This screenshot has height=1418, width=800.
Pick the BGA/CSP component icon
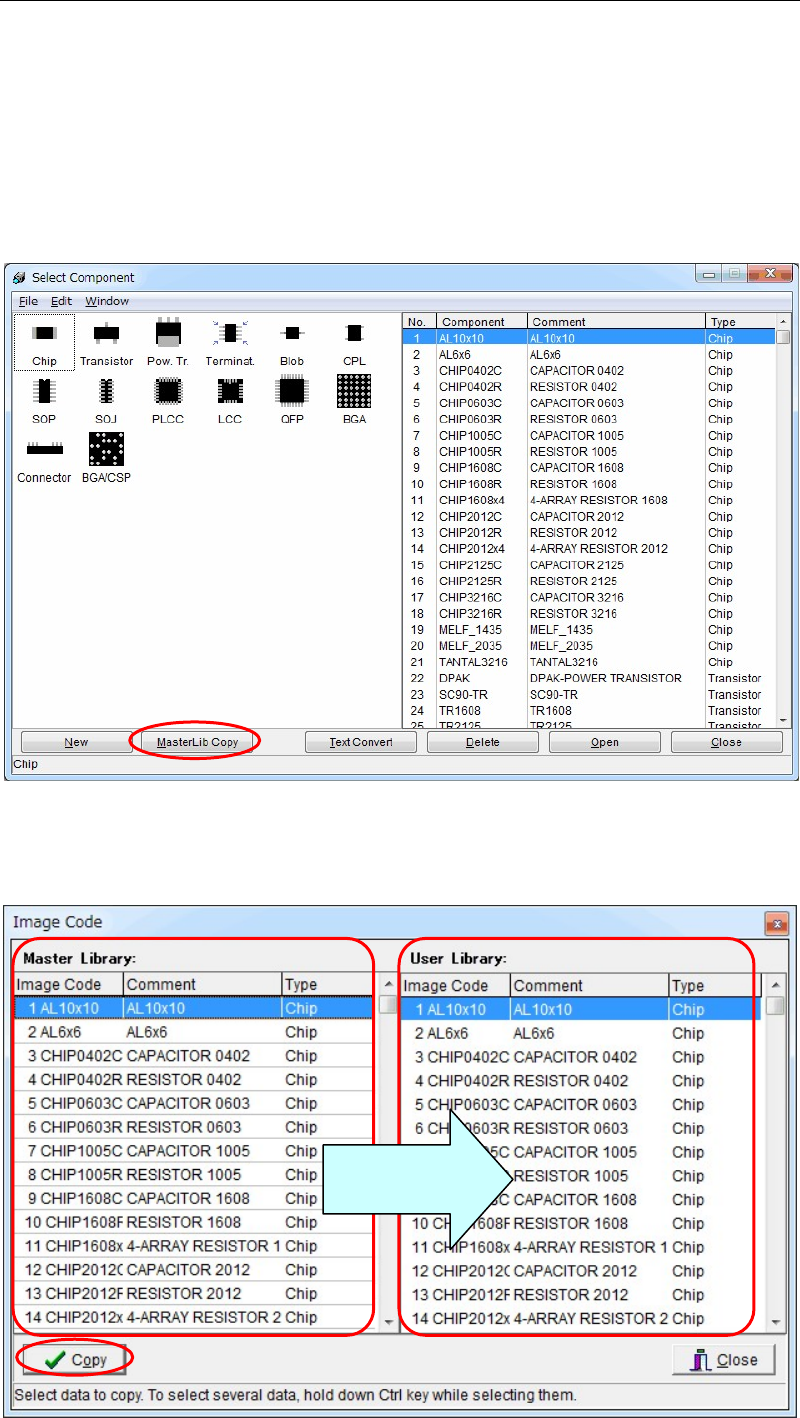106,459
